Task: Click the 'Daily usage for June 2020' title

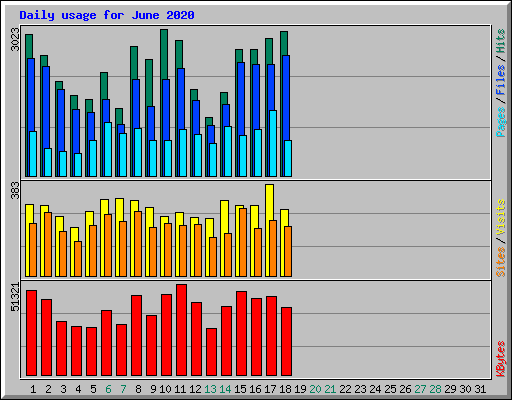Action: (x=107, y=15)
